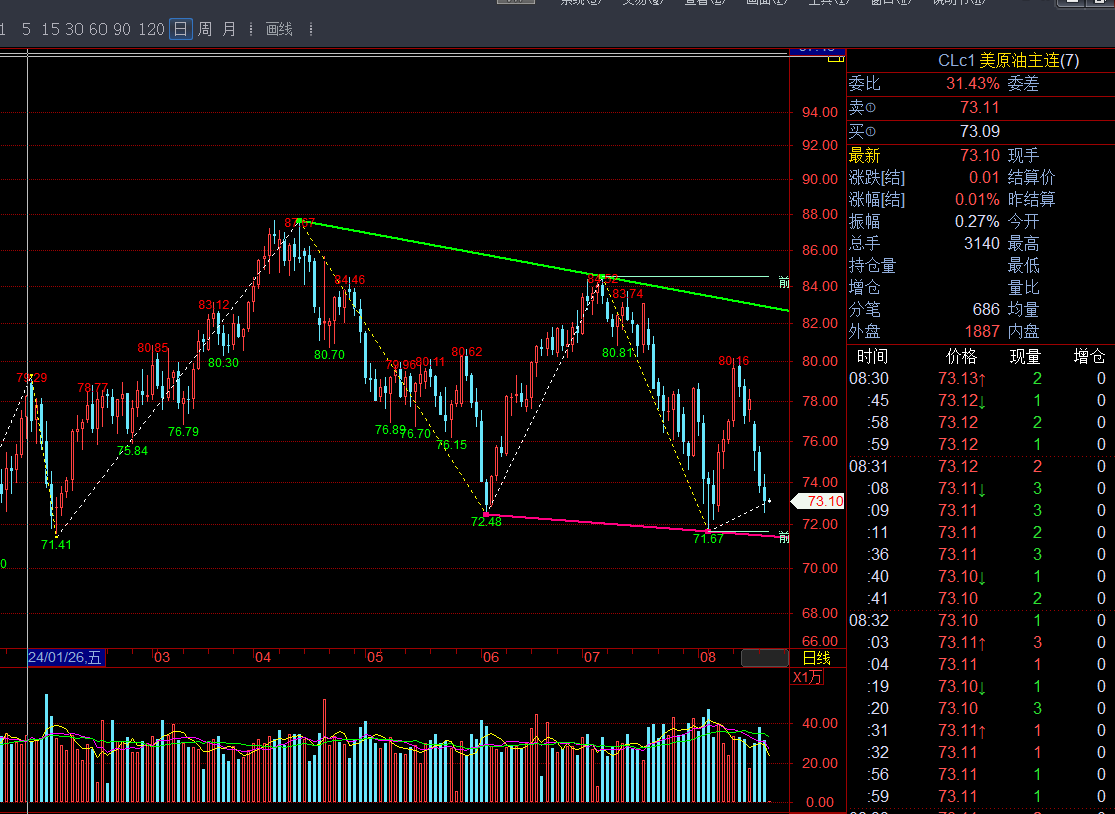Click the 72.48 low price label
This screenshot has height=814, width=1115.
486,522
